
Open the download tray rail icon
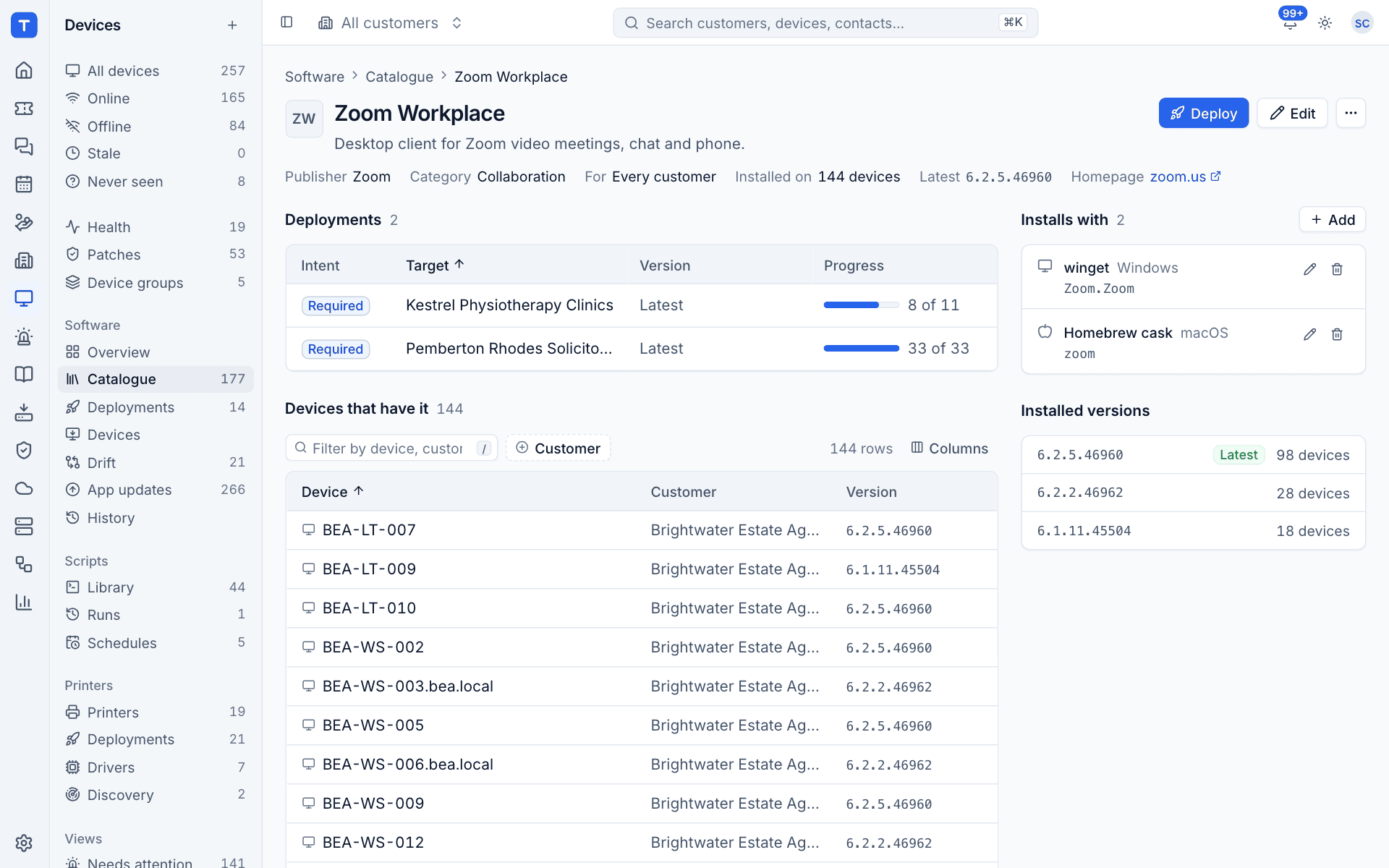[x=24, y=412]
